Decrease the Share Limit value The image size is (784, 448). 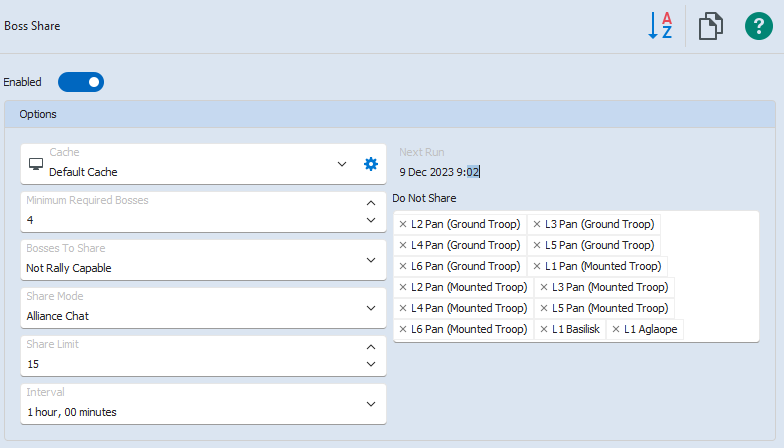(x=371, y=365)
